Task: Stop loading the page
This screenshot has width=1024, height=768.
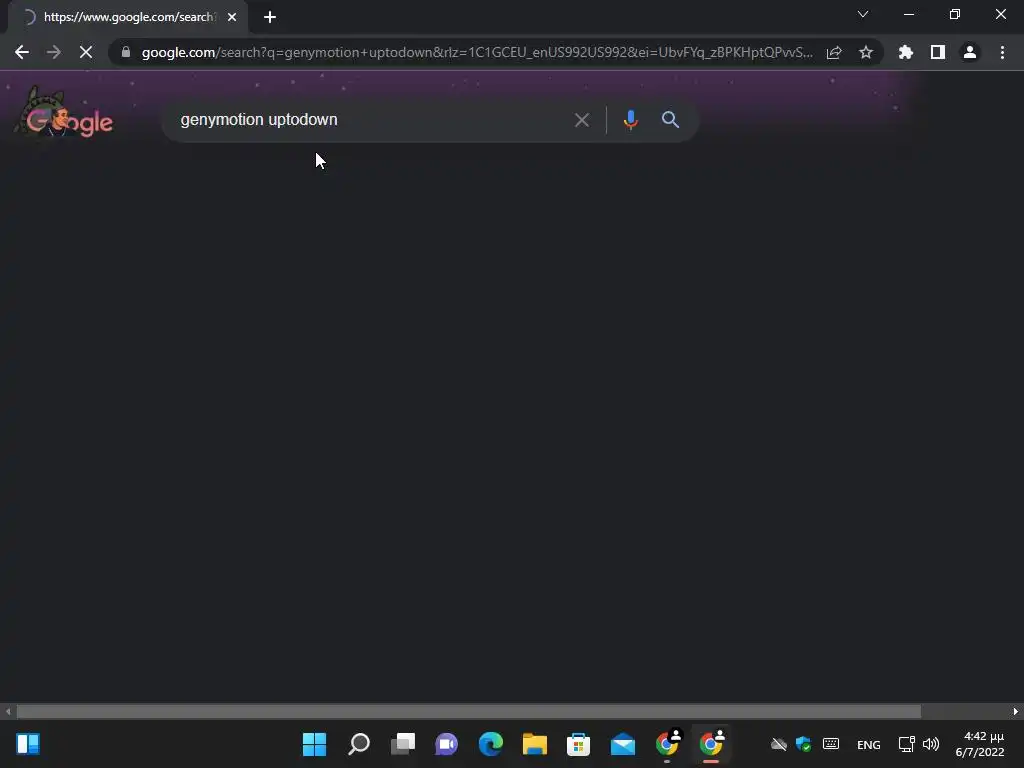Action: coord(86,52)
